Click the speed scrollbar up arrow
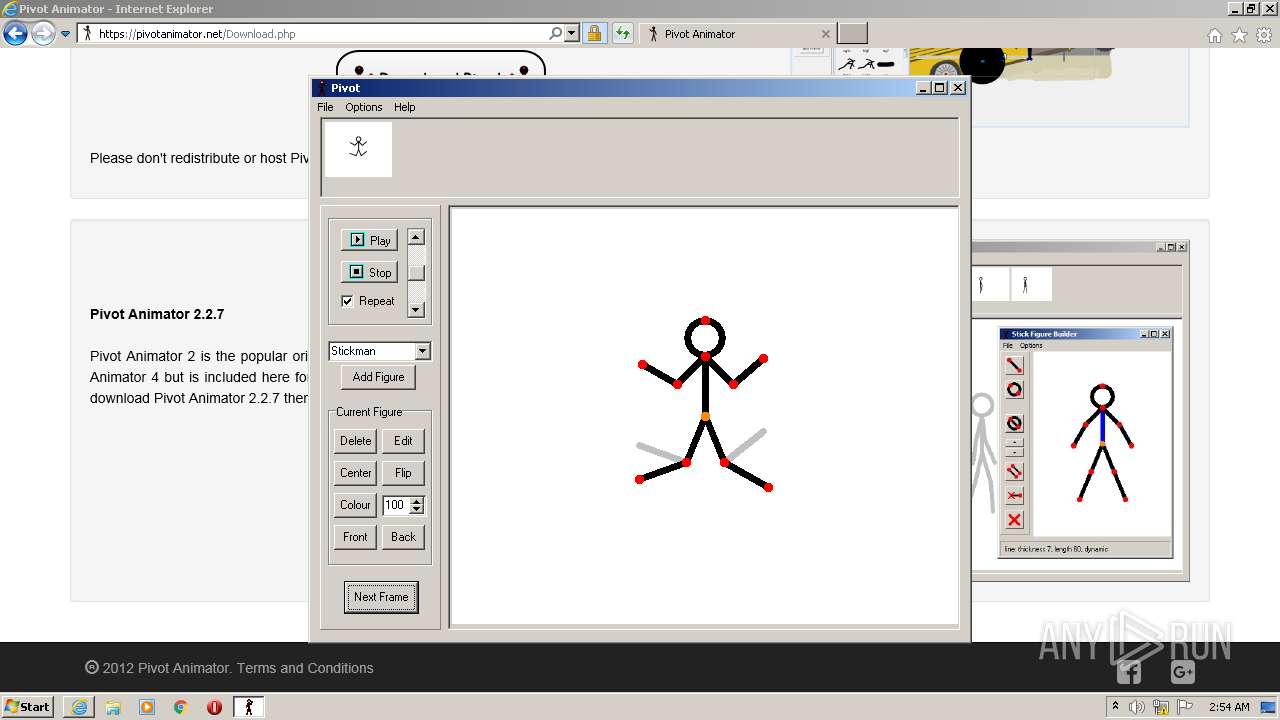This screenshot has height=720, width=1280. tap(416, 237)
